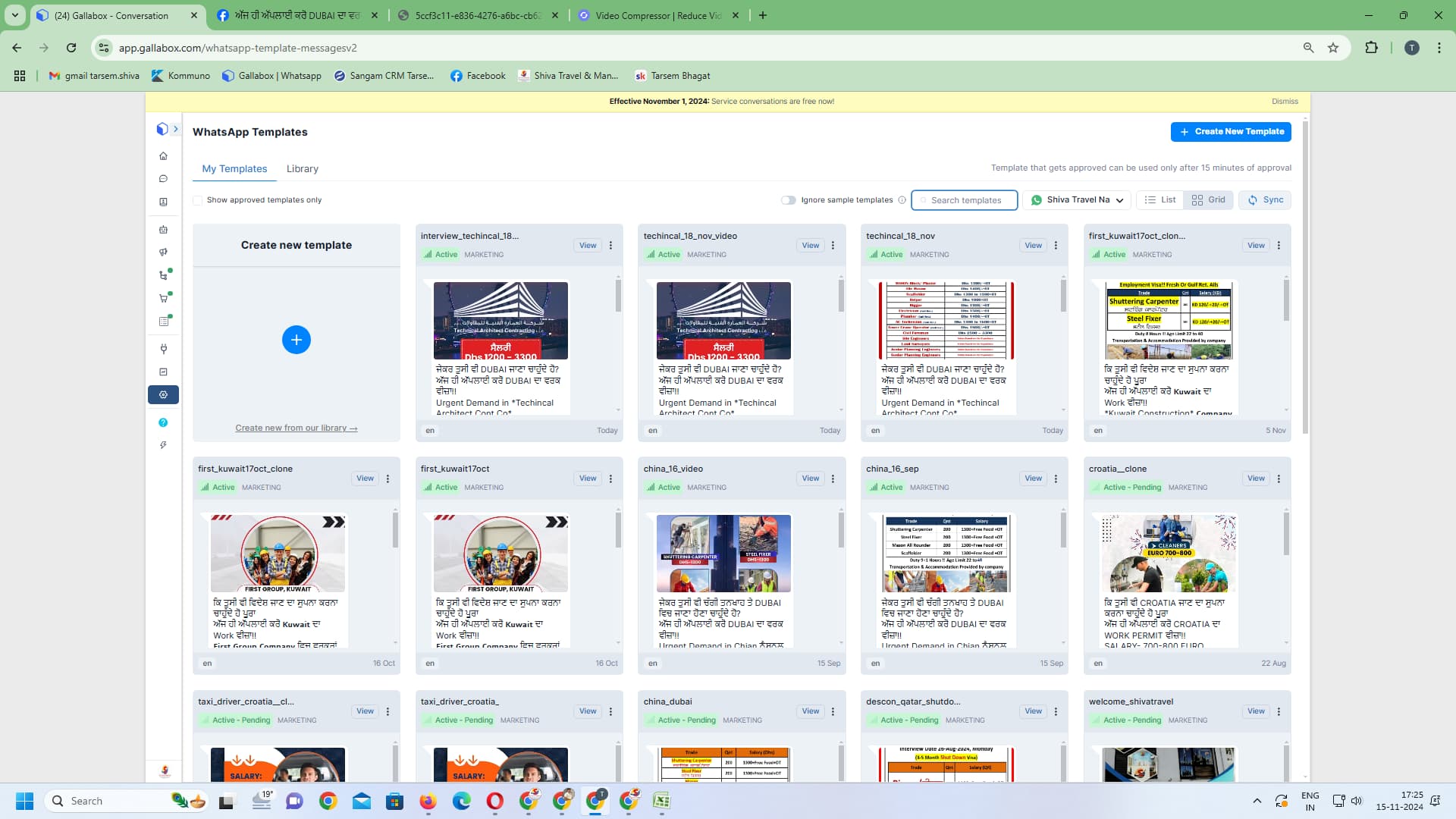The width and height of the screenshot is (1456, 819).
Task: Open the Forms list icon in sidebar
Action: point(163,322)
